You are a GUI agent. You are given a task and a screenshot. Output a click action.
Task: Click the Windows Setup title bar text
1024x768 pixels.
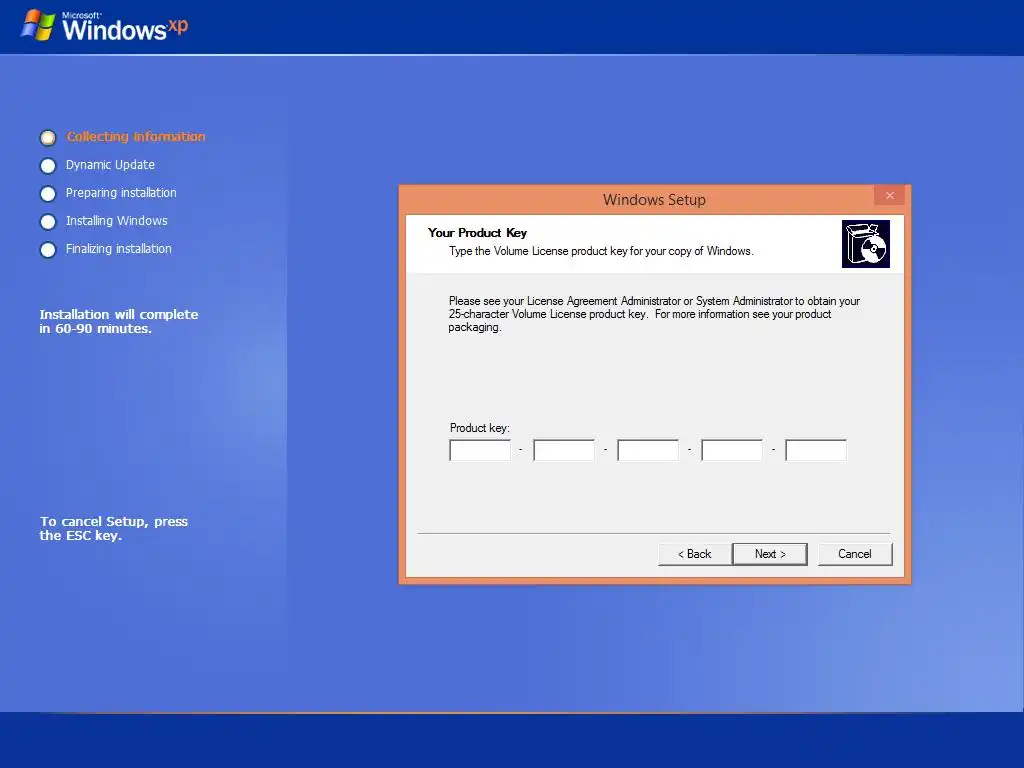(x=654, y=200)
